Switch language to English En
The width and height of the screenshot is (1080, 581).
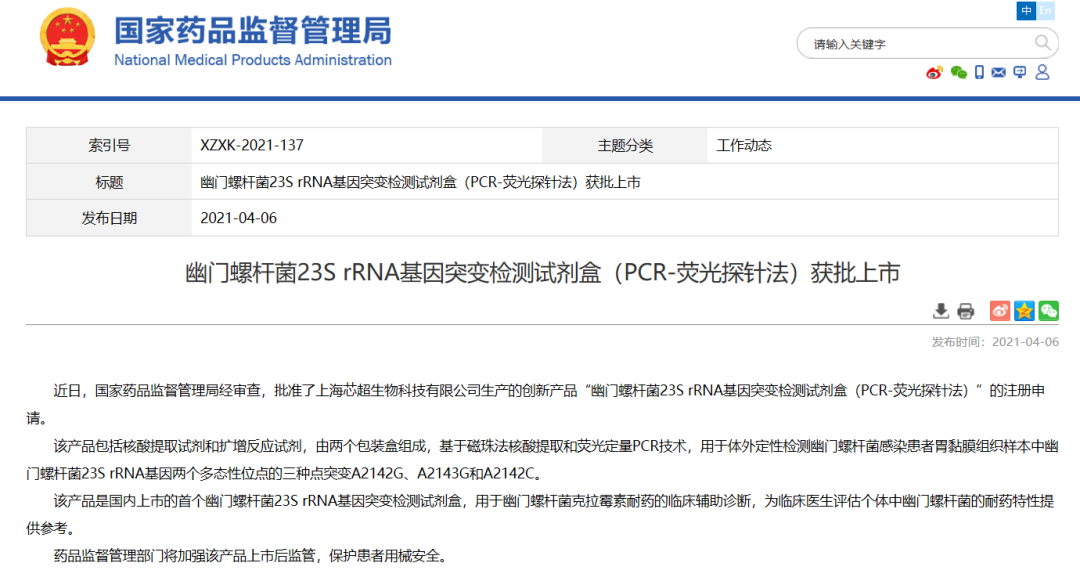pos(1046,10)
